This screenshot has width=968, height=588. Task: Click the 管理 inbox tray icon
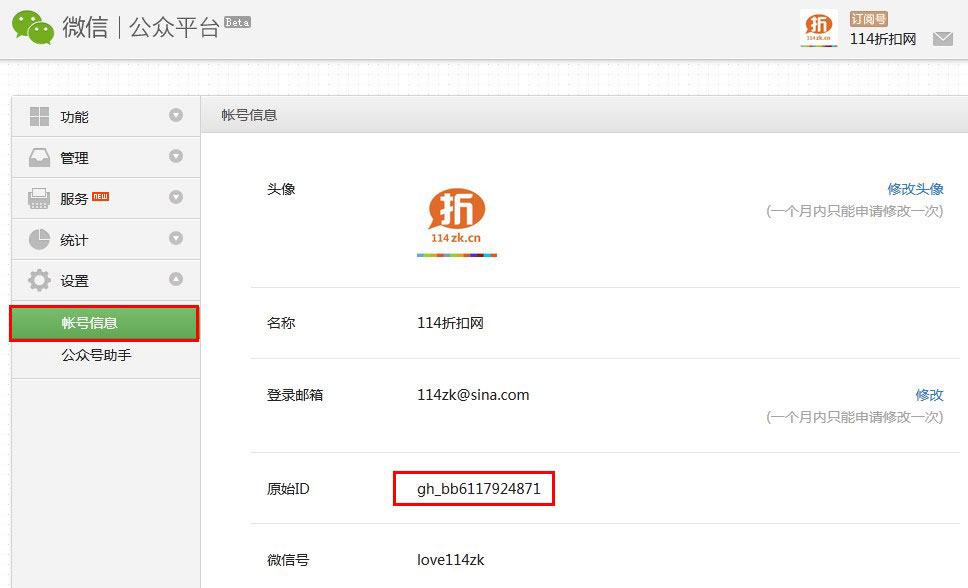coord(40,158)
